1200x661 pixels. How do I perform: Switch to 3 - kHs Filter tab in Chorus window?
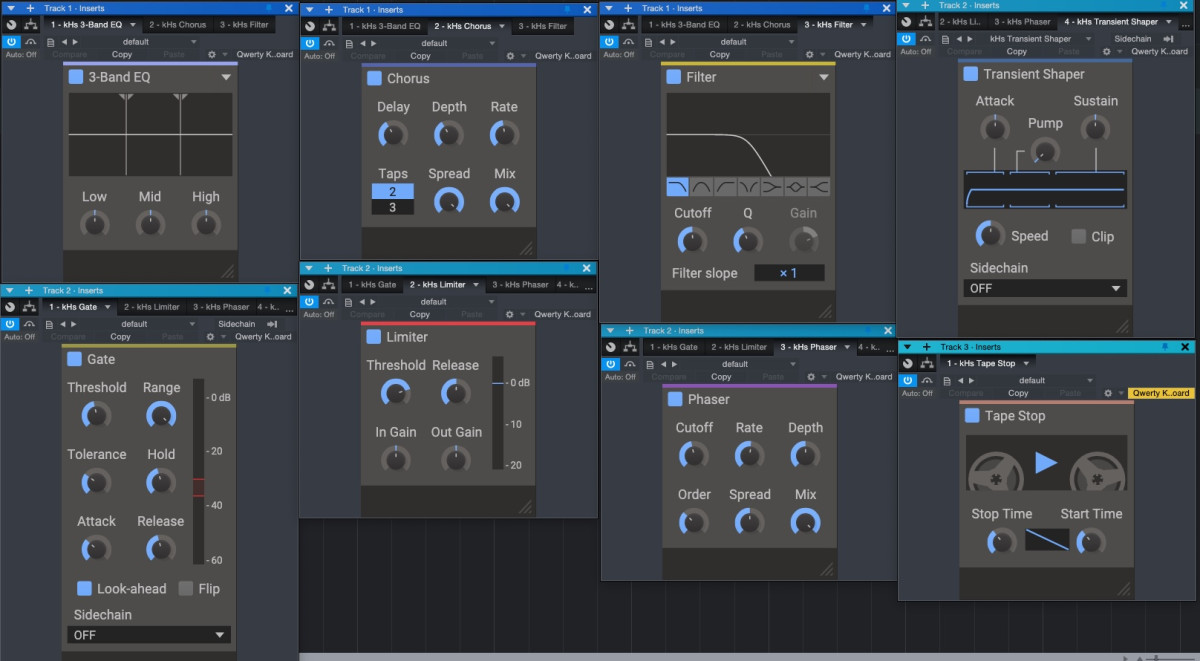[x=542, y=26]
